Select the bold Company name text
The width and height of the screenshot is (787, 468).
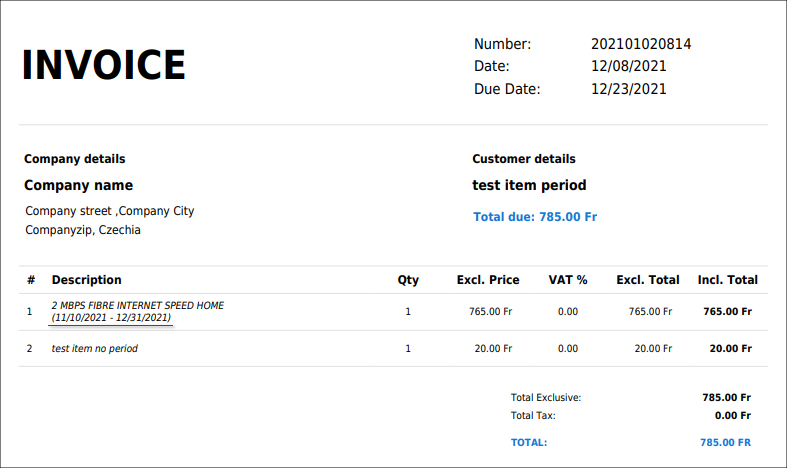[x=78, y=185]
